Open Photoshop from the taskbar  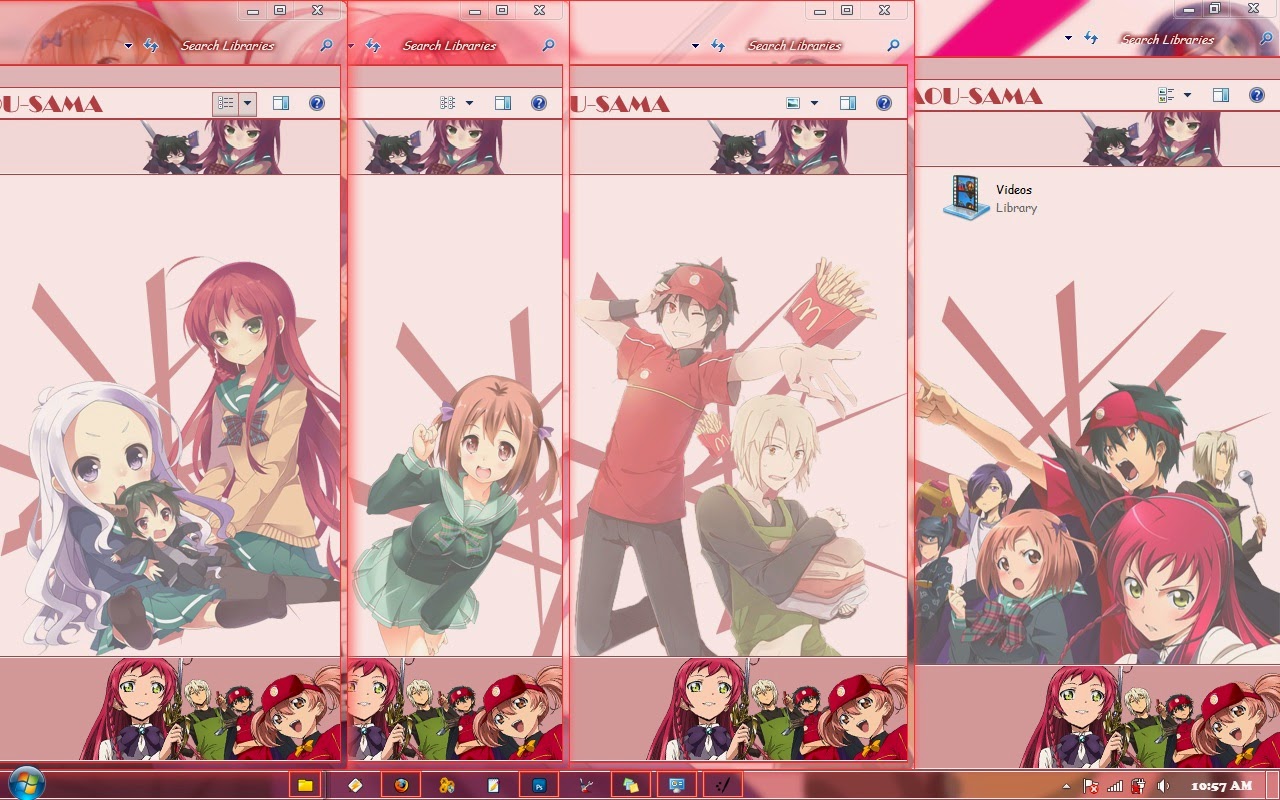[x=539, y=785]
